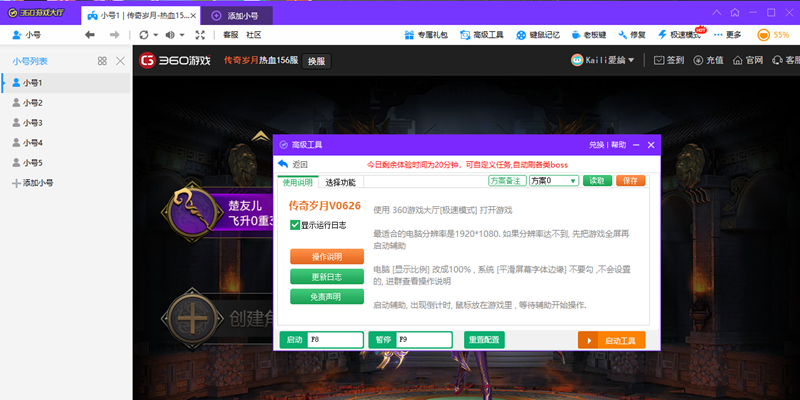800x400 pixels.
Task: Open 专属礼包 gift pack
Action: [x=426, y=35]
